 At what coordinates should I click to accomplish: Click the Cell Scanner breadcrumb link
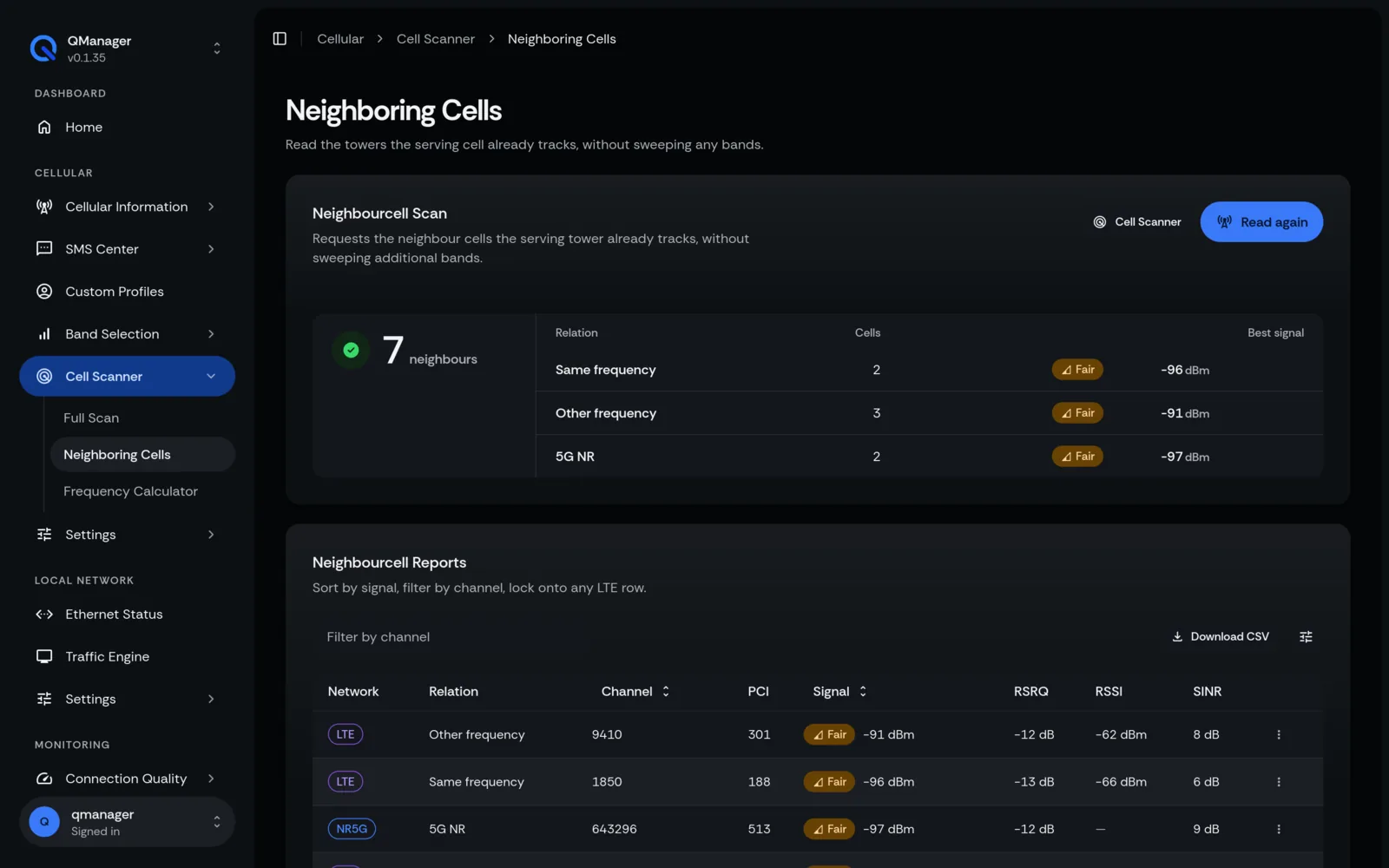436,39
